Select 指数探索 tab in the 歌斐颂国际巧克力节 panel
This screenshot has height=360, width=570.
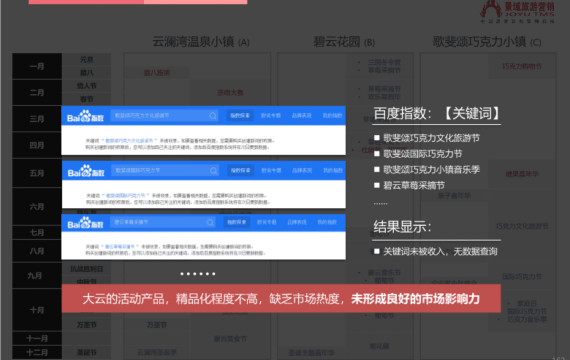coord(240,171)
